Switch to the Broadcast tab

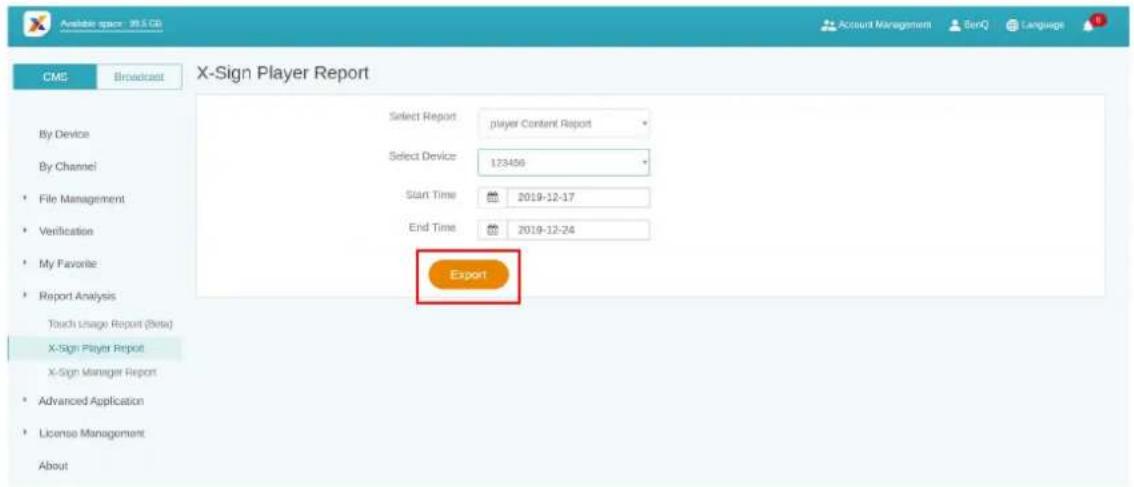pos(138,77)
